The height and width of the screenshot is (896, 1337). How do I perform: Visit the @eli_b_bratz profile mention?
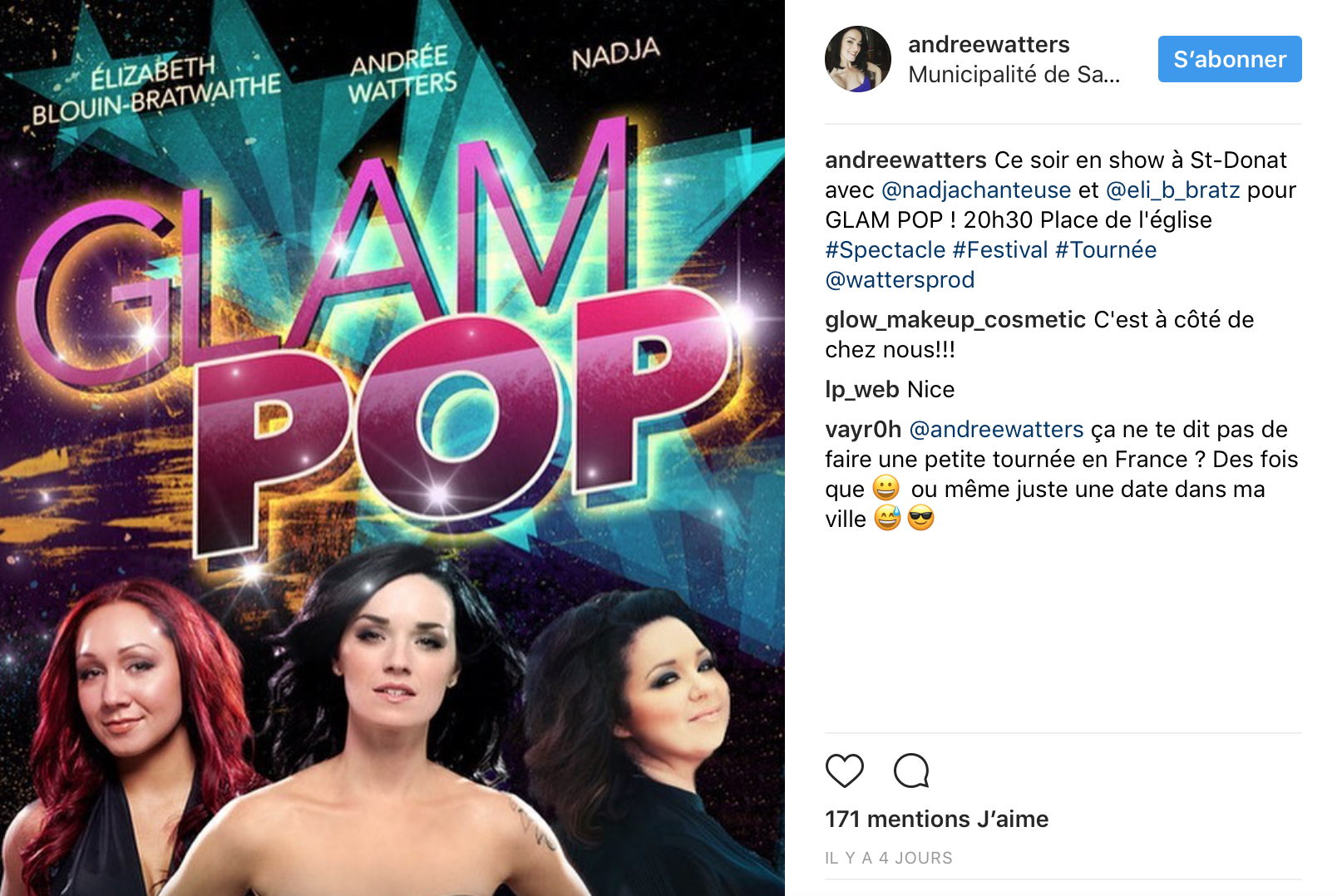[1172, 190]
